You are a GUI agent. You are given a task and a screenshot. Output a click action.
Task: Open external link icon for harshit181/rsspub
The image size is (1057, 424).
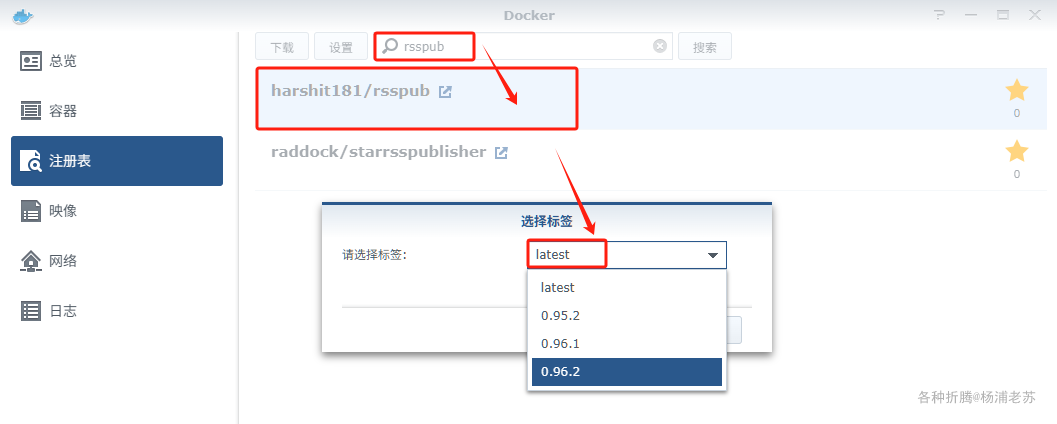(445, 92)
